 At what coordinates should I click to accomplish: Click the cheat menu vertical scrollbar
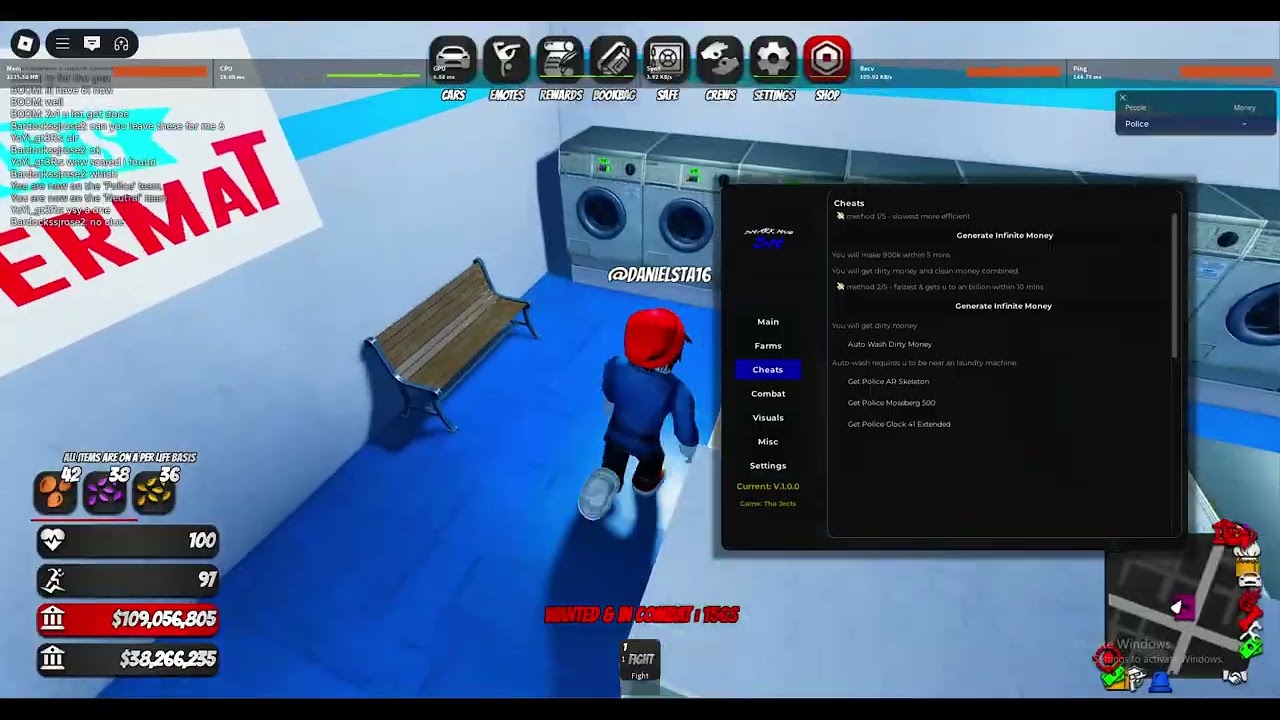pyautogui.click(x=1175, y=286)
